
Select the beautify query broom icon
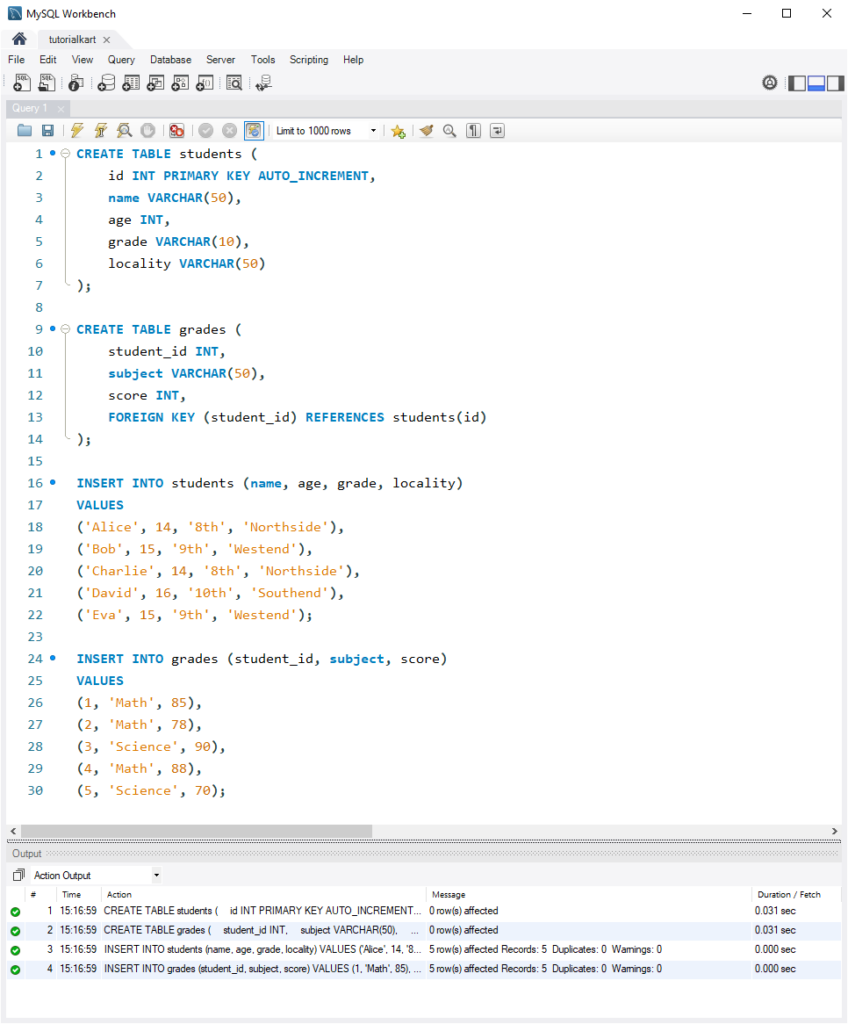coord(426,131)
